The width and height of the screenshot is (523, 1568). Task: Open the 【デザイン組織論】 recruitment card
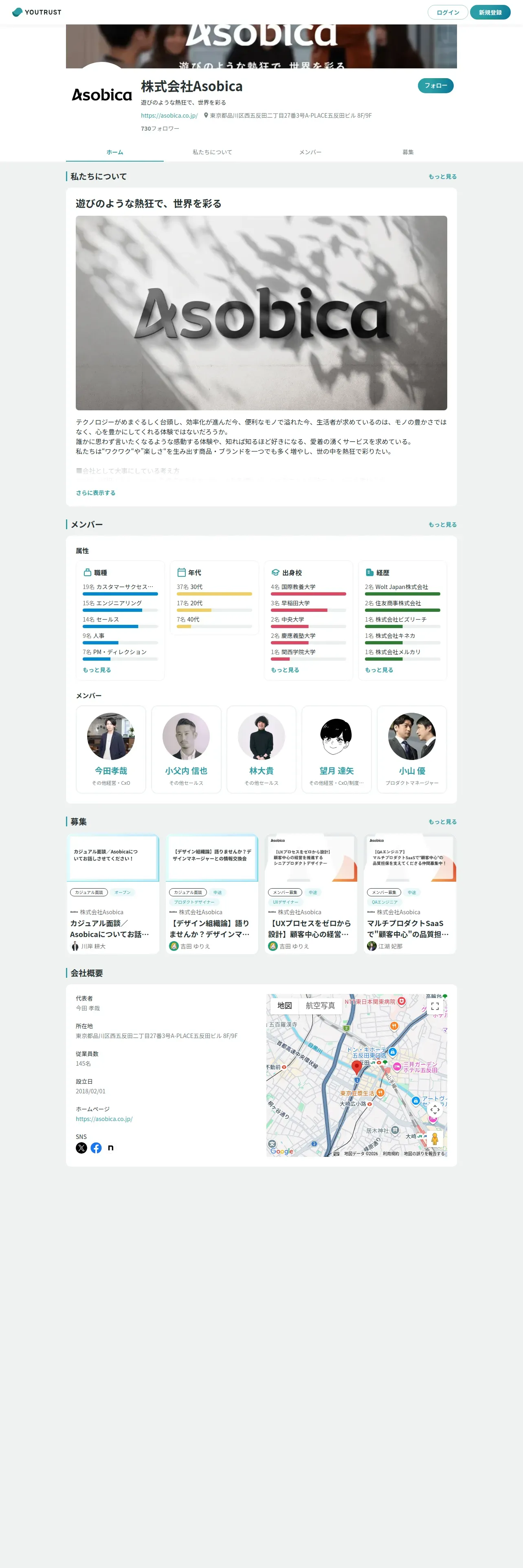(x=212, y=893)
